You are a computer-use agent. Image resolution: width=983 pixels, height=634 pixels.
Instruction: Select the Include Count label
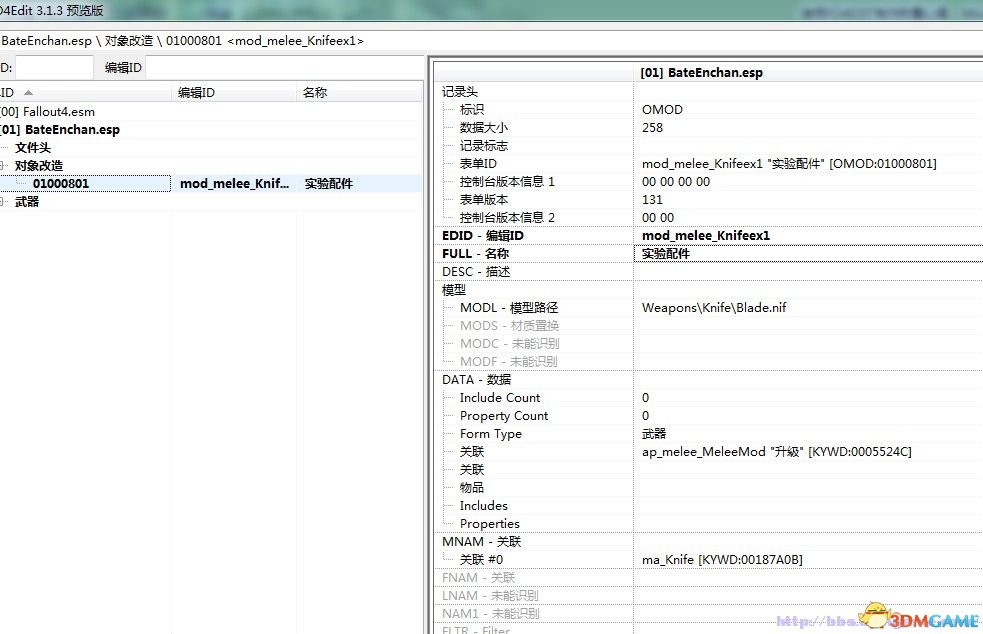tap(500, 398)
